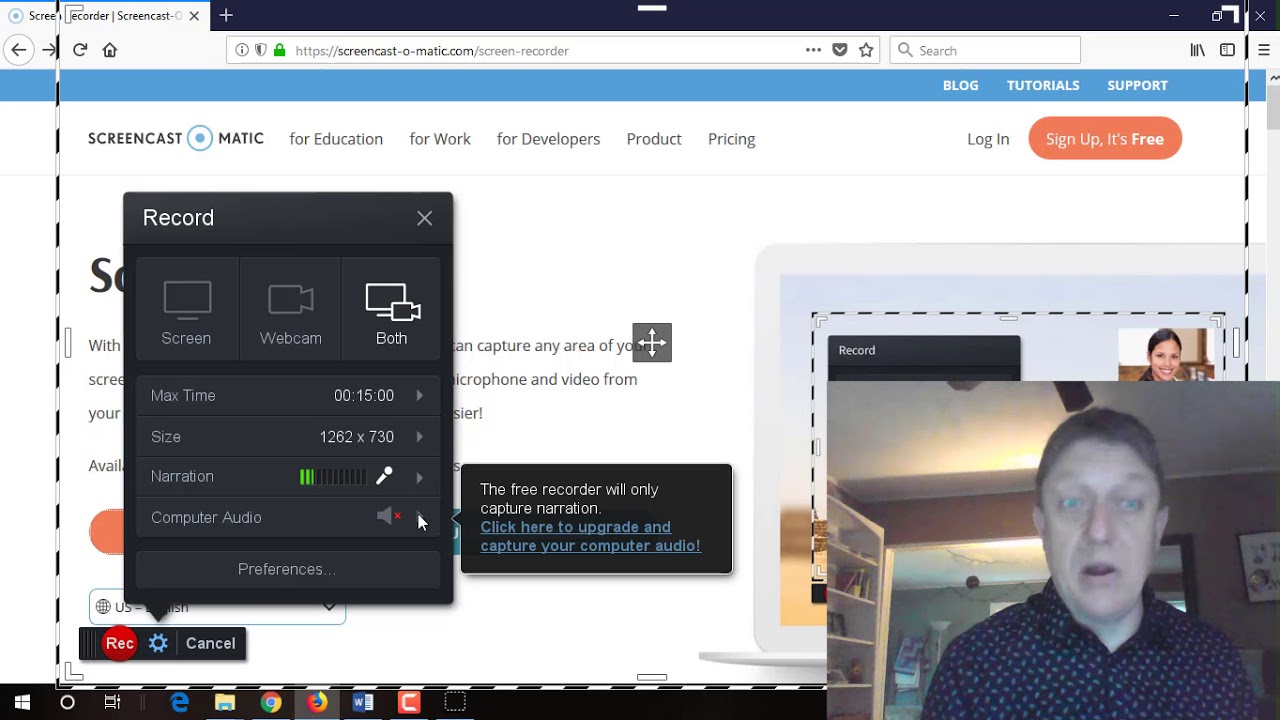Click the muted Computer Audio speaker icon
This screenshot has height=720, width=1280.
389,516
